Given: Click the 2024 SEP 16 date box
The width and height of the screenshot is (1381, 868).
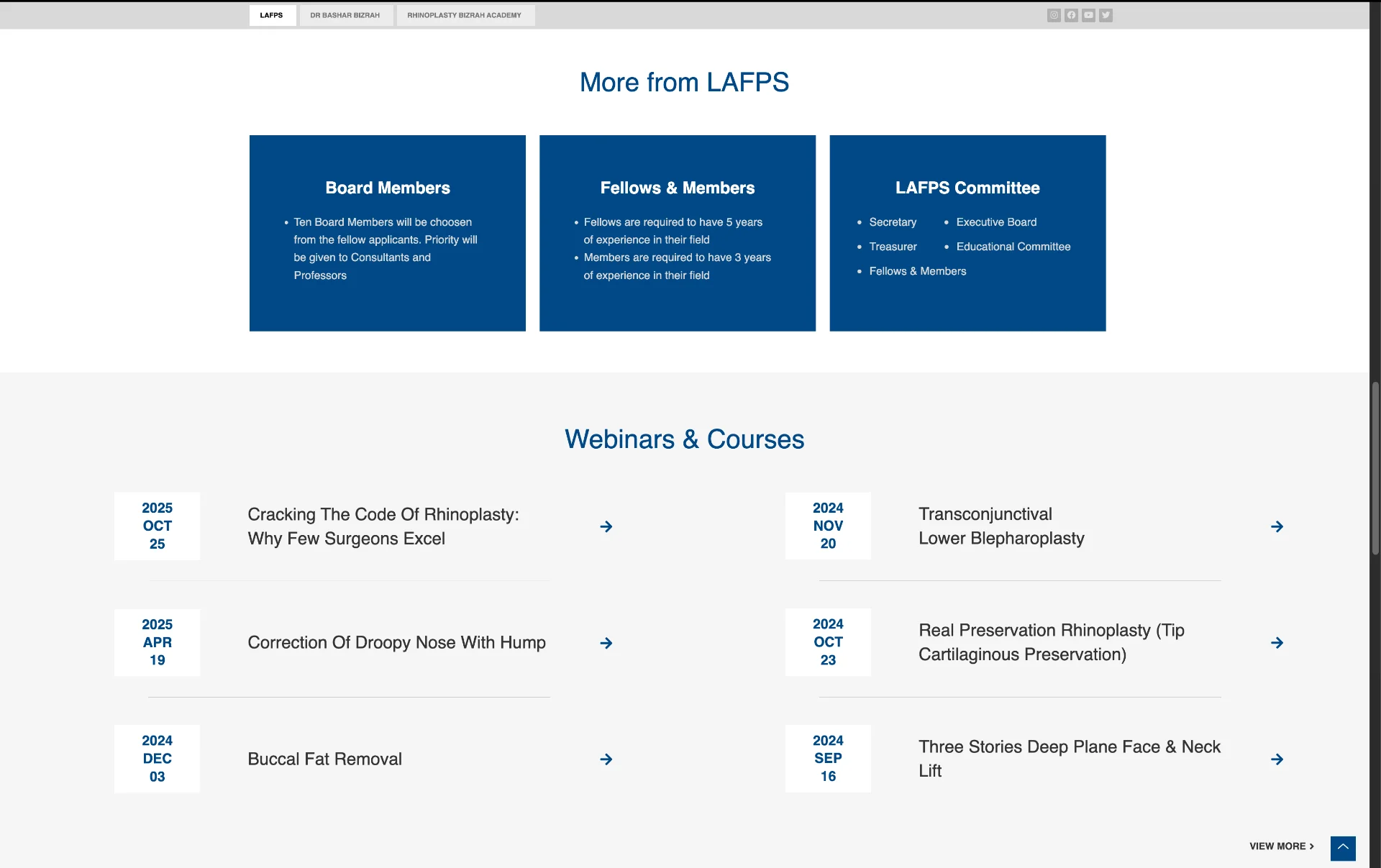Looking at the screenshot, I should click(828, 759).
